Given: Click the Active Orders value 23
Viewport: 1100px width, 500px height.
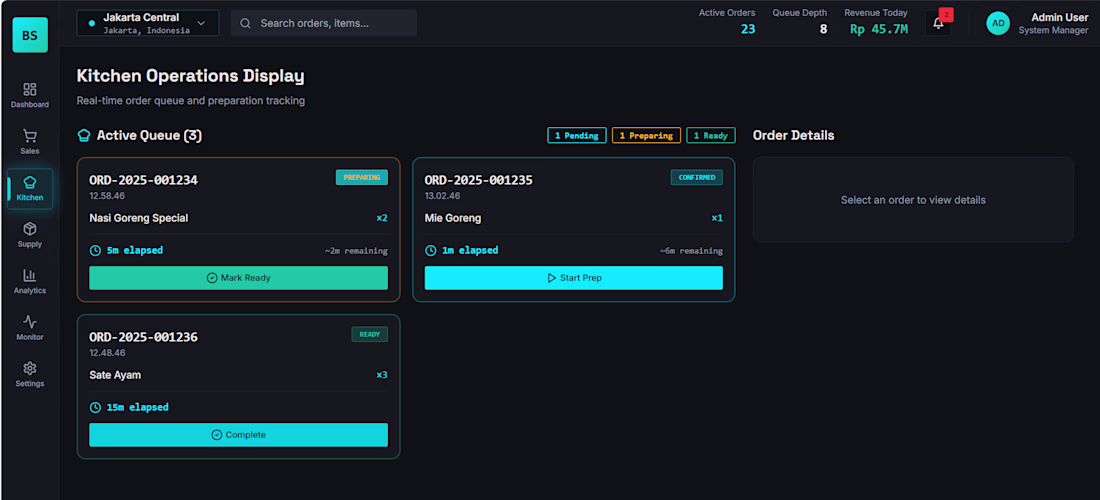Looking at the screenshot, I should [748, 29].
